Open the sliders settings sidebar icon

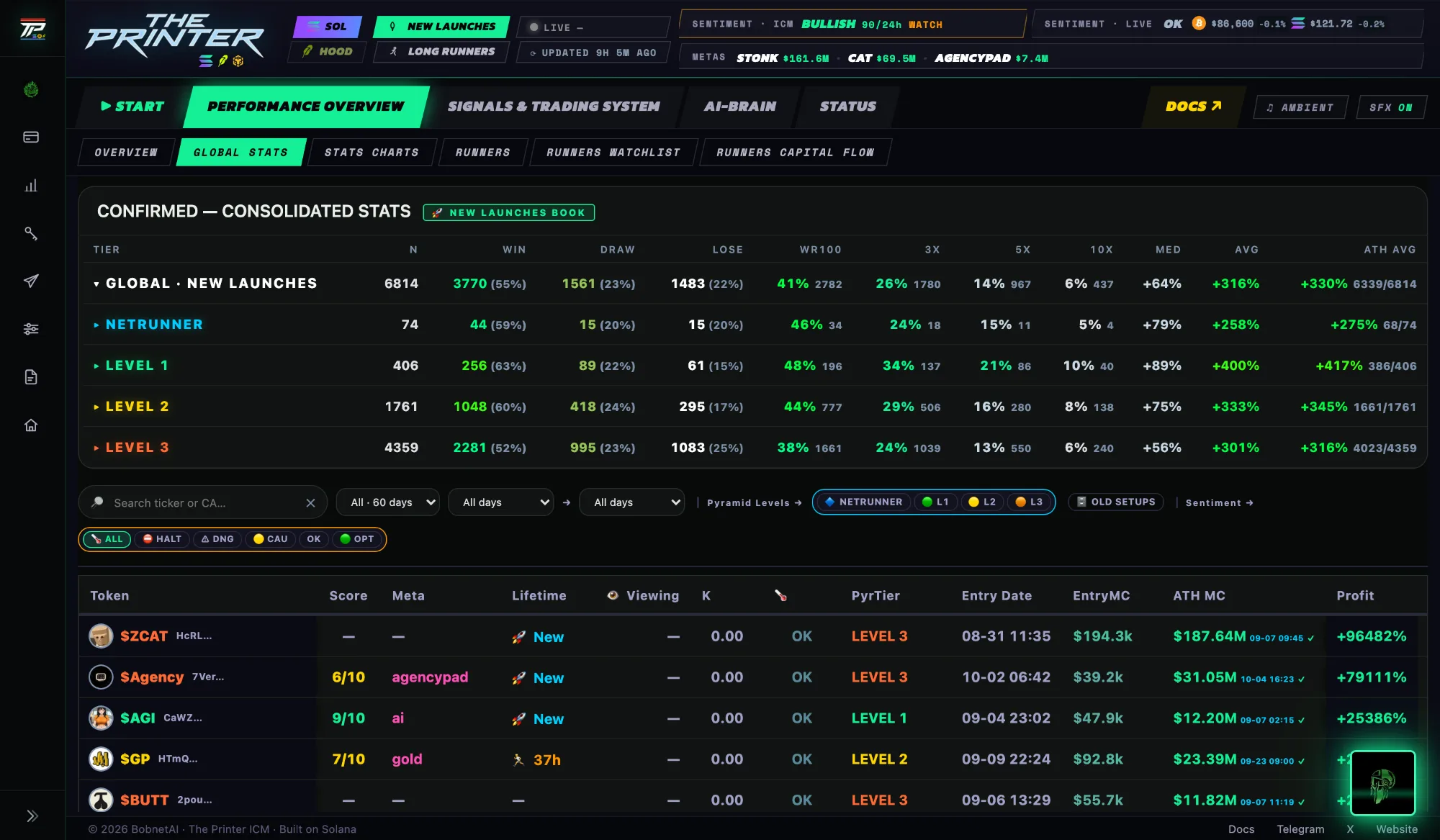click(31, 329)
